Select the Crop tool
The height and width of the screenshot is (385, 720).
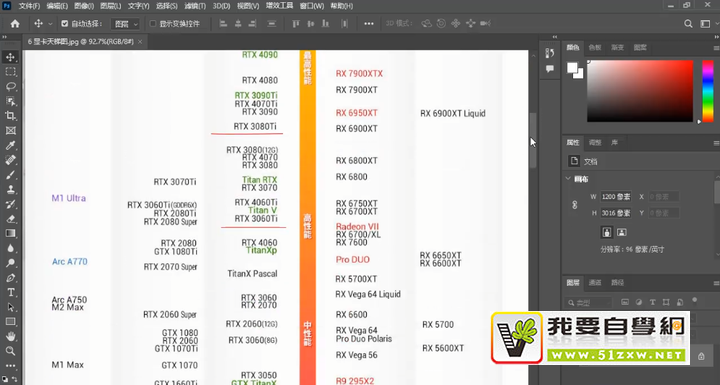coord(11,116)
